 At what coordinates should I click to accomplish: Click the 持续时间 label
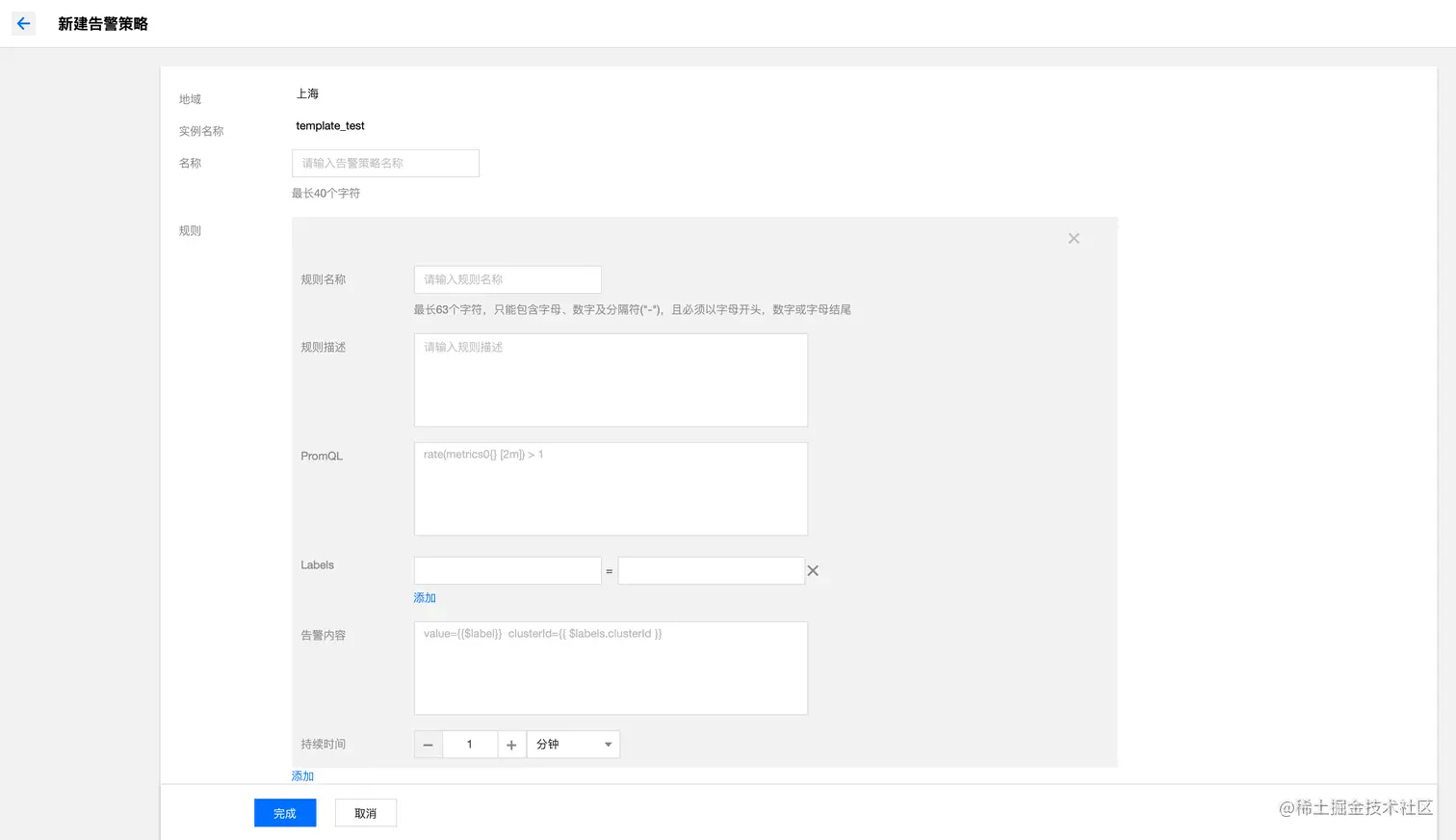coord(324,745)
